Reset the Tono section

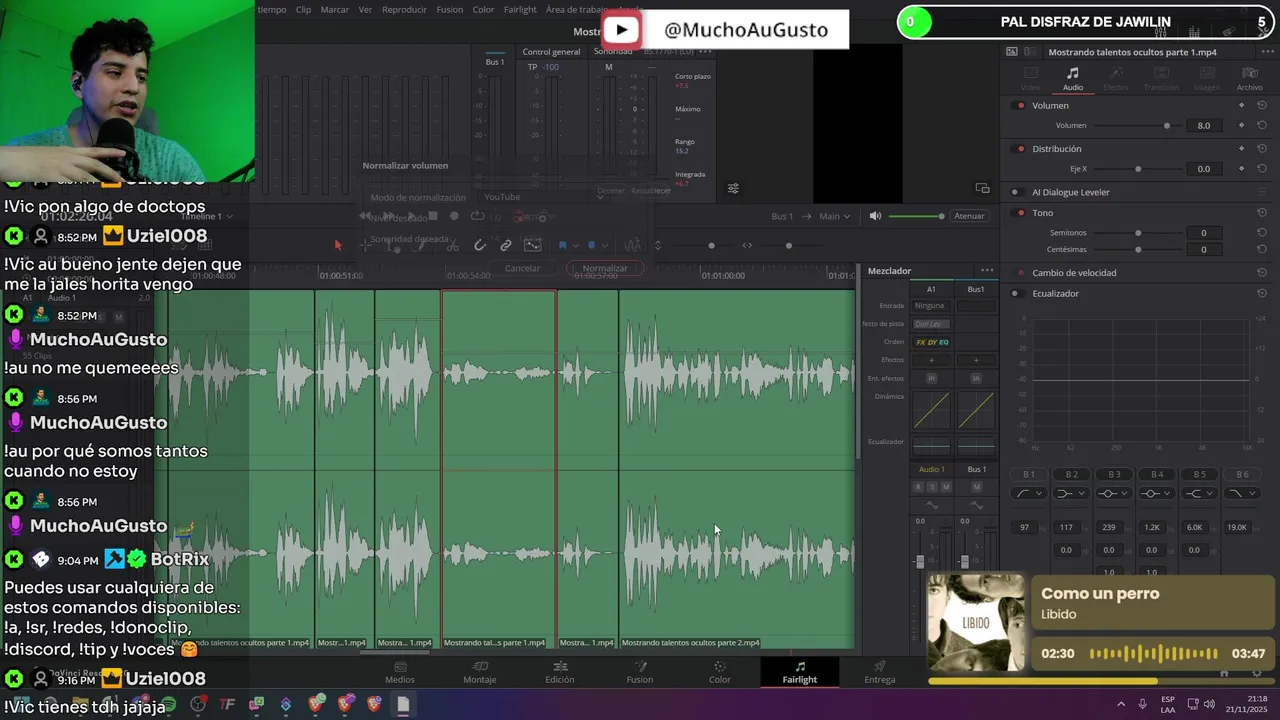(x=1262, y=213)
